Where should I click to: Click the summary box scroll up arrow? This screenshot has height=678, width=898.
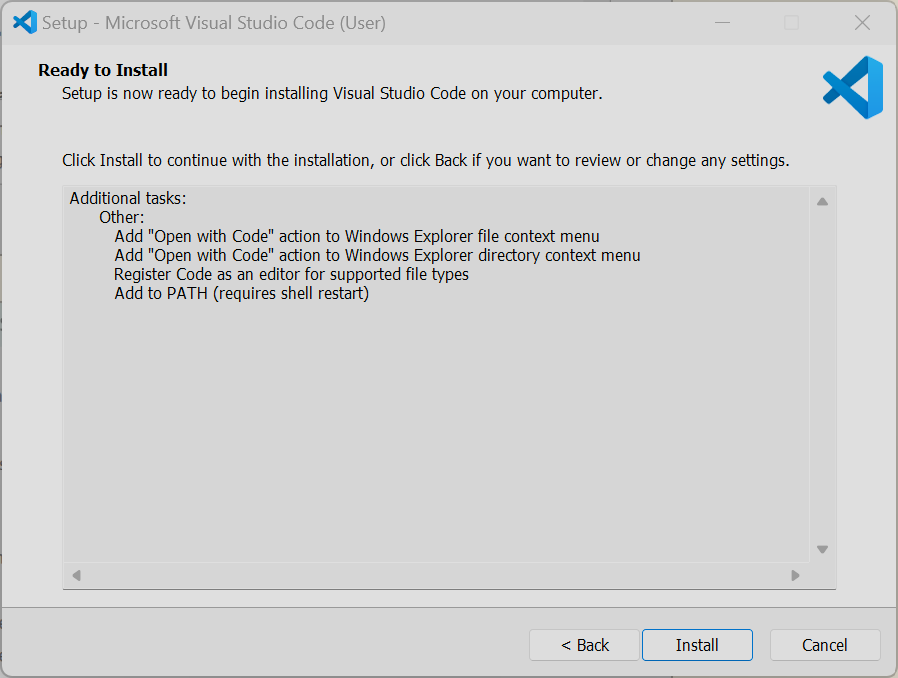(x=822, y=201)
